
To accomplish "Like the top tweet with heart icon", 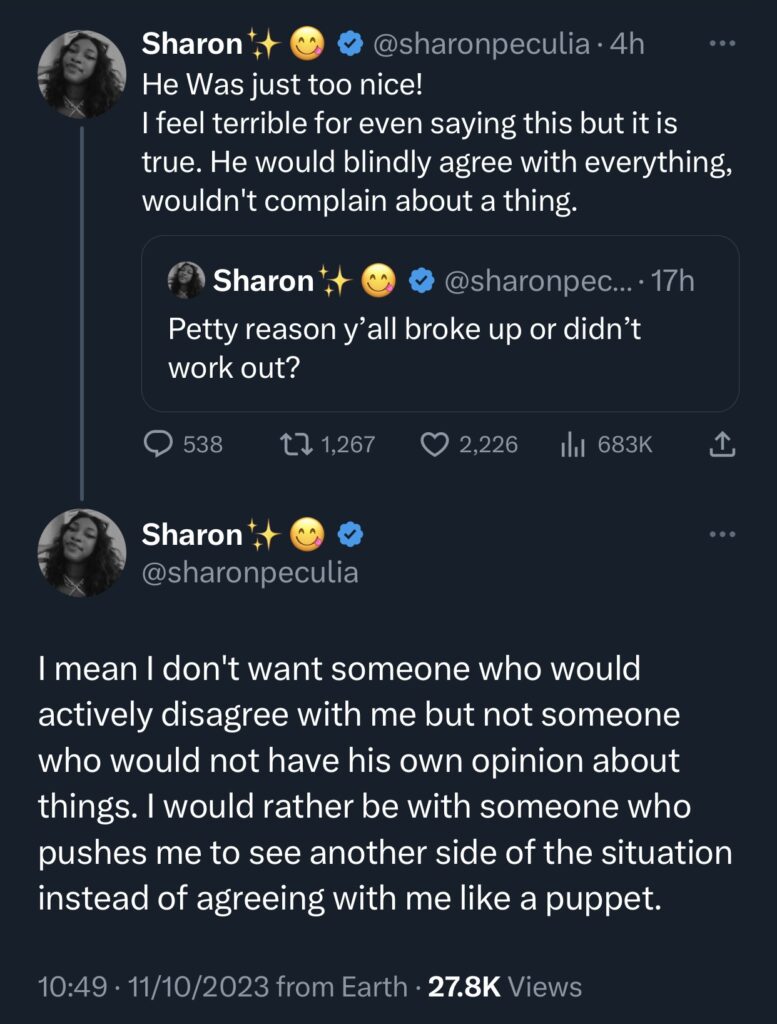I will (x=433, y=444).
